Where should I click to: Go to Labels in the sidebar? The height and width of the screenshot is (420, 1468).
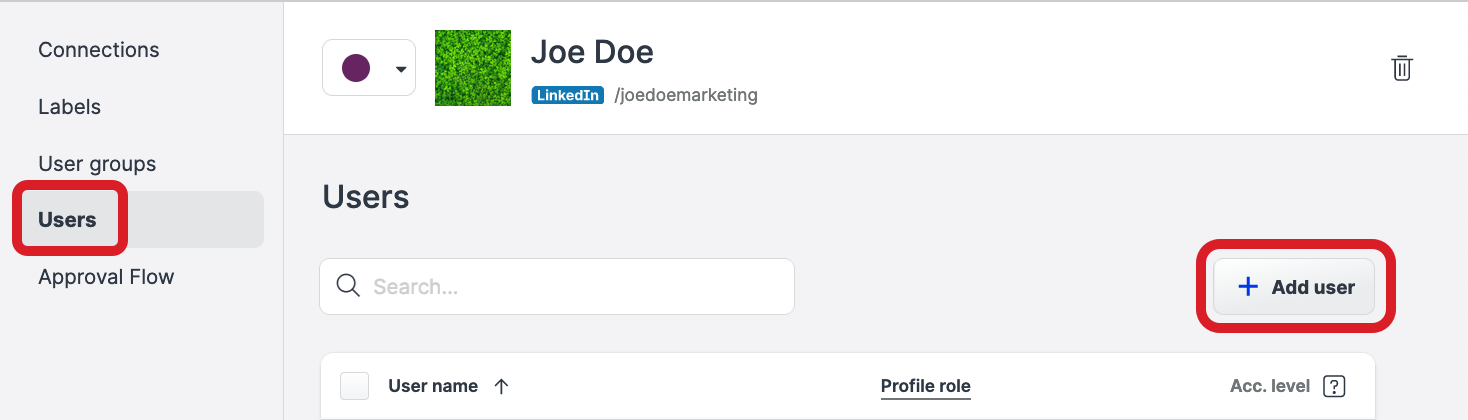69,107
